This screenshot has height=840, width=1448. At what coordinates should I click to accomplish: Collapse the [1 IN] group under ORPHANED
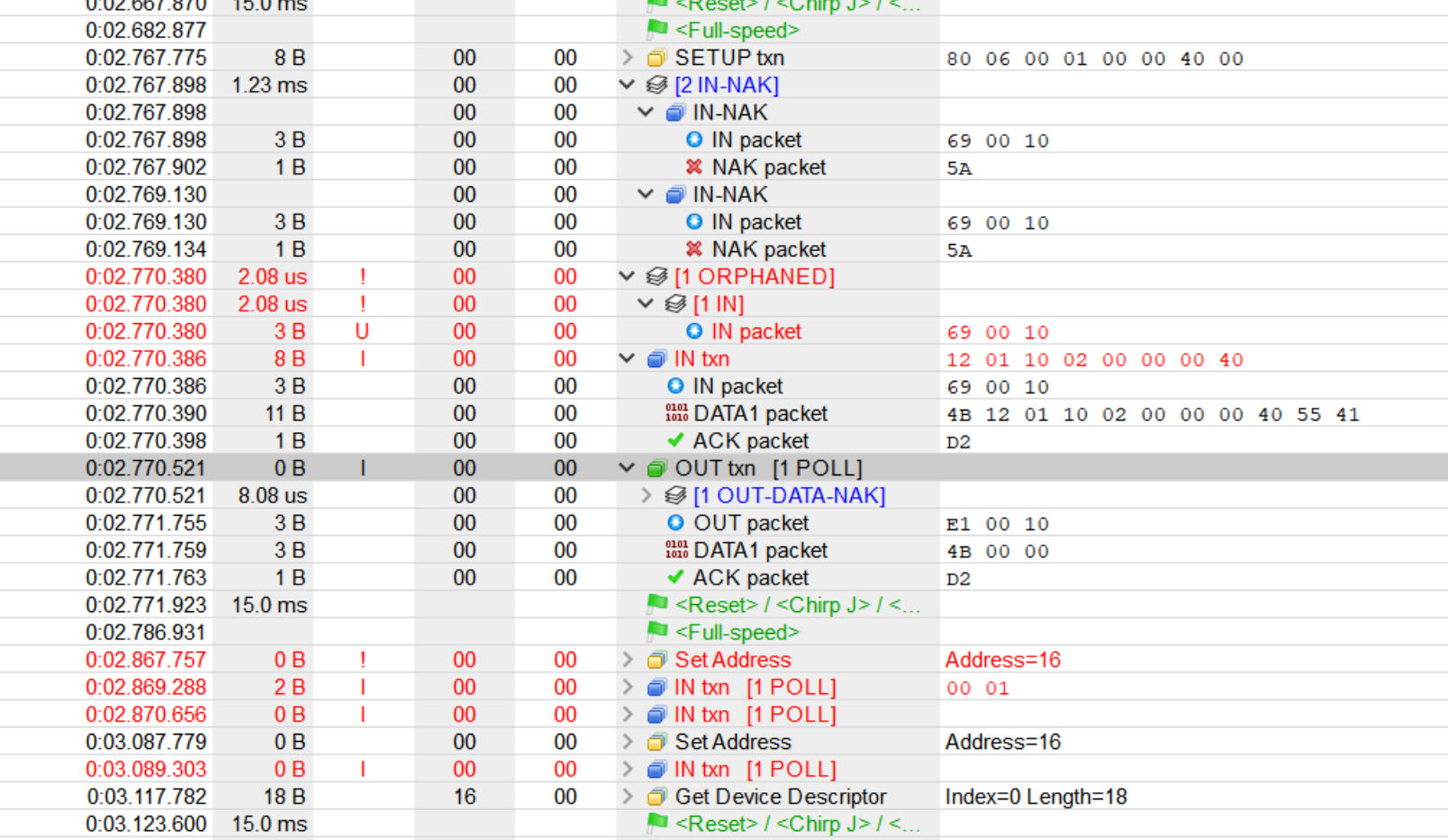pos(646,304)
